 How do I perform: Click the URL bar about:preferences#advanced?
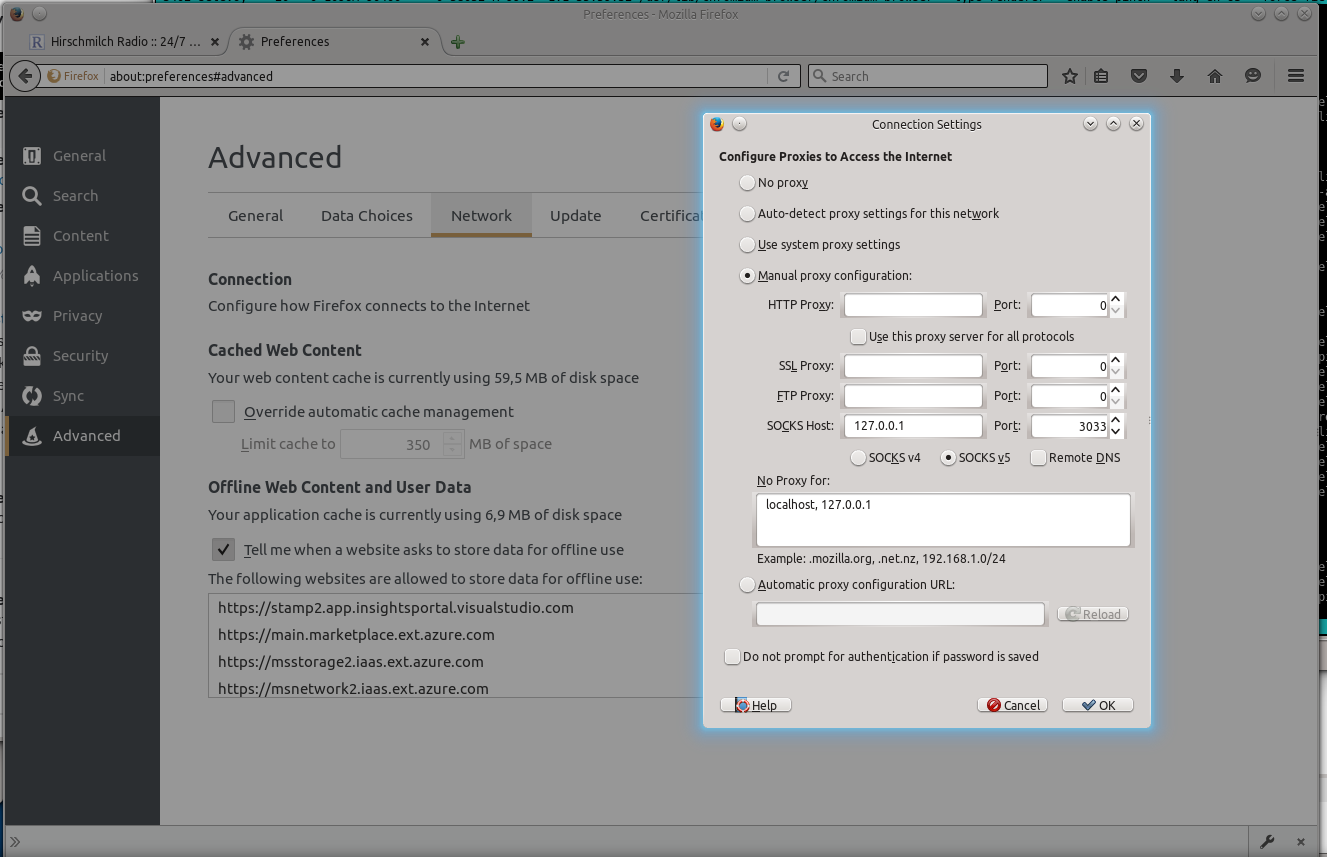click(437, 76)
